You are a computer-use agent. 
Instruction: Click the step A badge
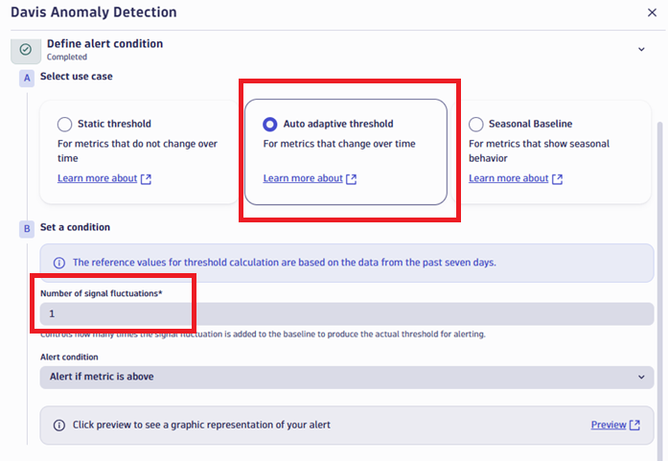point(27,78)
